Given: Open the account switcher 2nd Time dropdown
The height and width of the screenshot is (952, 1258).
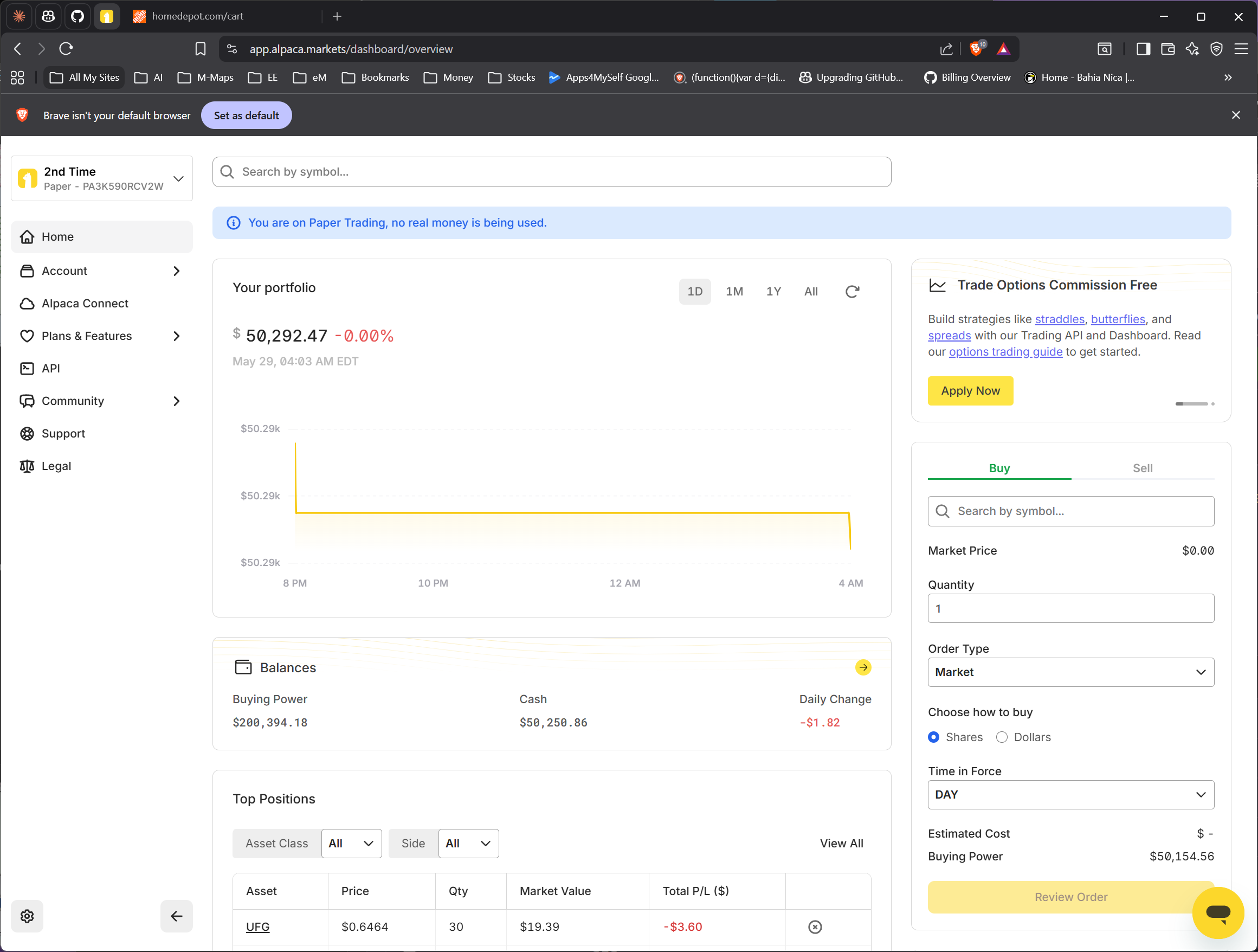Looking at the screenshot, I should [102, 178].
